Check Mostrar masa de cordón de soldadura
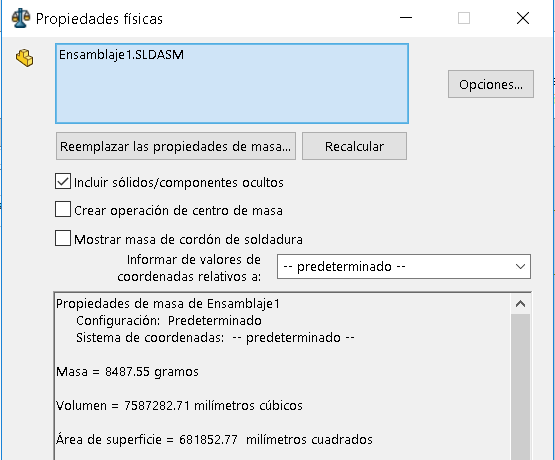The image size is (555, 460). (63, 238)
